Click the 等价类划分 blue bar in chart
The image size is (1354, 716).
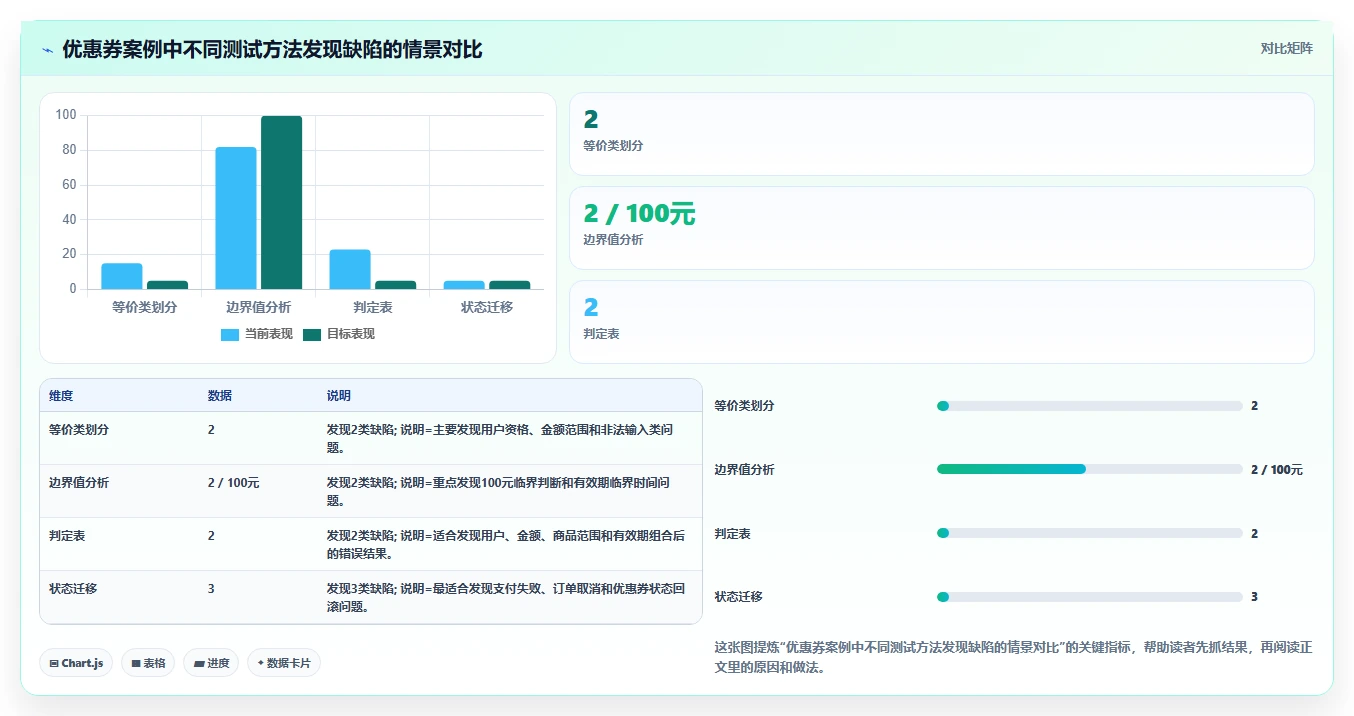(x=122, y=276)
